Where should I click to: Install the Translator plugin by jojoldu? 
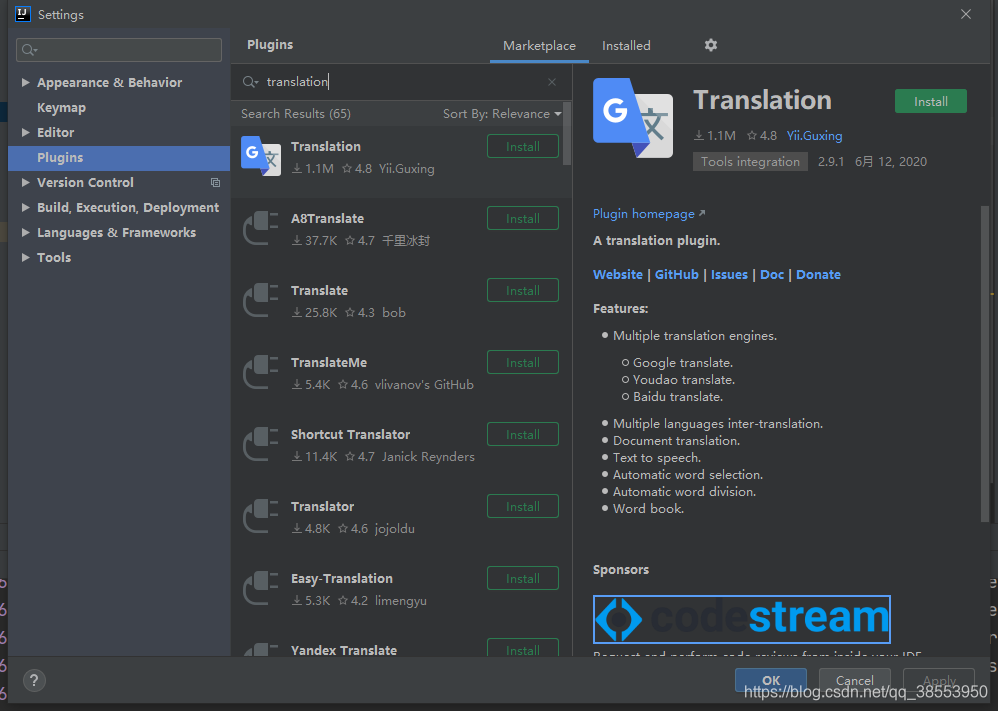pyautogui.click(x=523, y=506)
